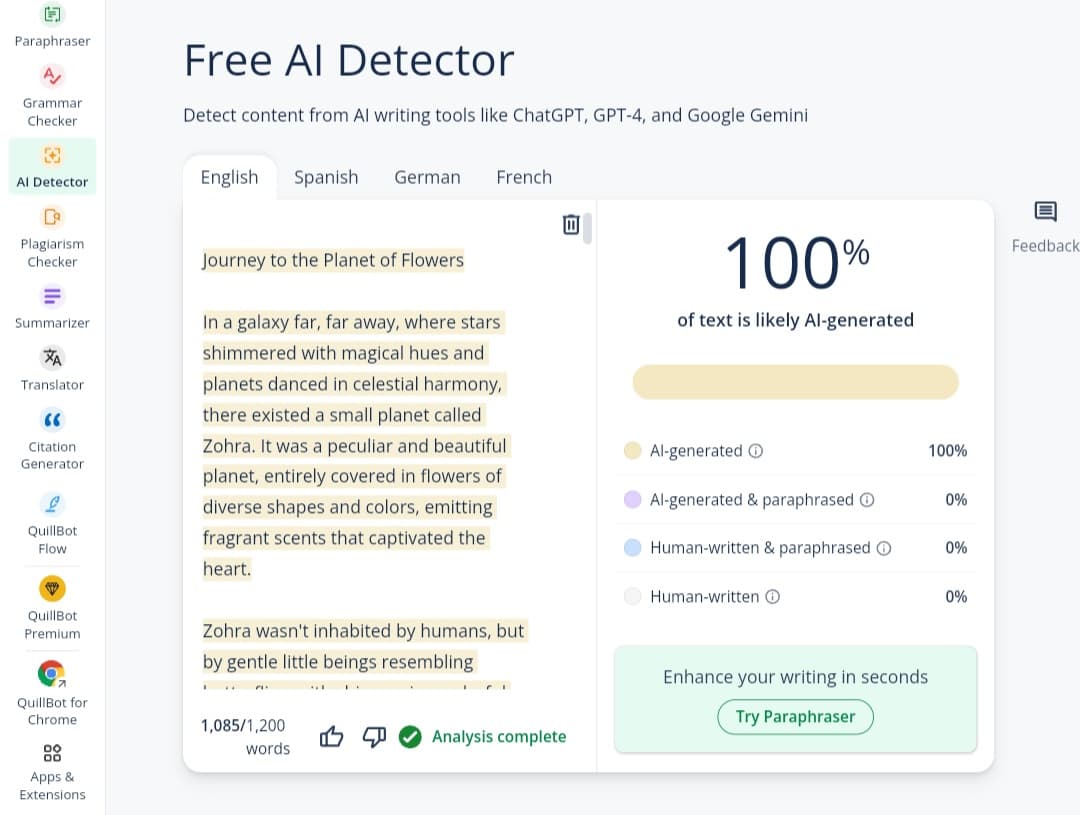Open the Grammar Checker tool
The image size is (1080, 815).
pyautogui.click(x=52, y=77)
